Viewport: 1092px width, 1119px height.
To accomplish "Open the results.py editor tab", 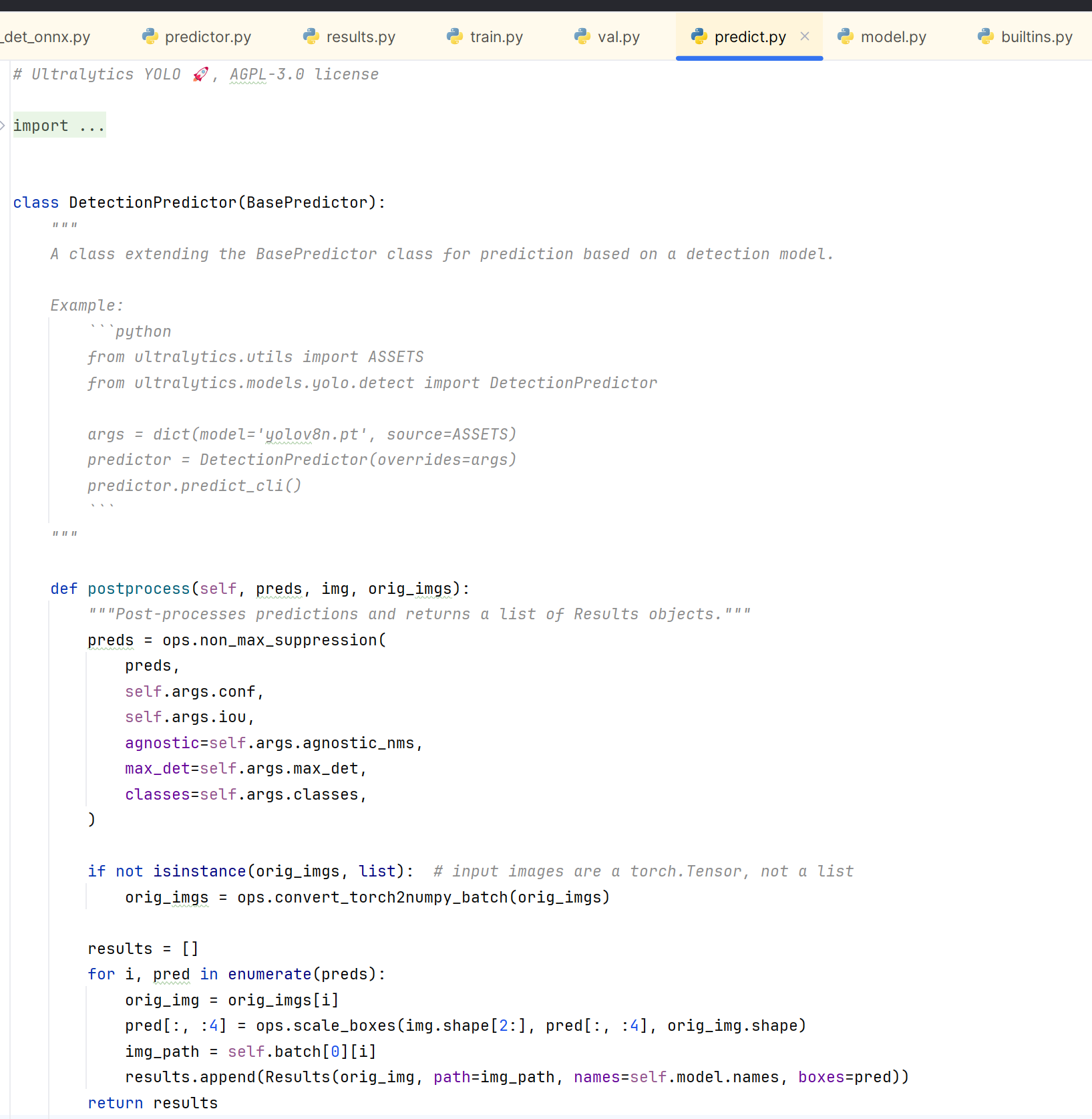I will (349, 37).
